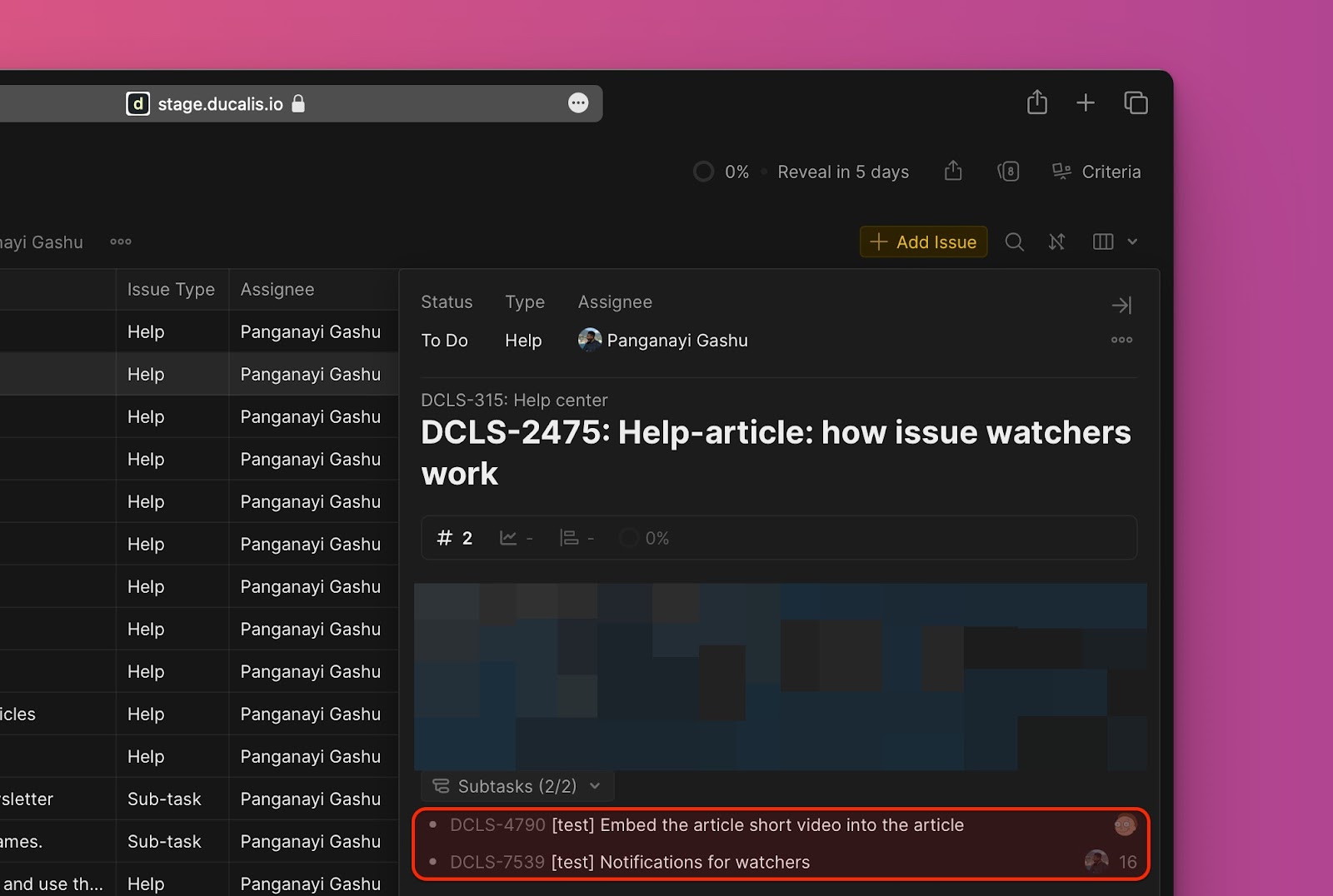Click the Assignee column header in table
The width and height of the screenshot is (1333, 896).
pyautogui.click(x=277, y=289)
